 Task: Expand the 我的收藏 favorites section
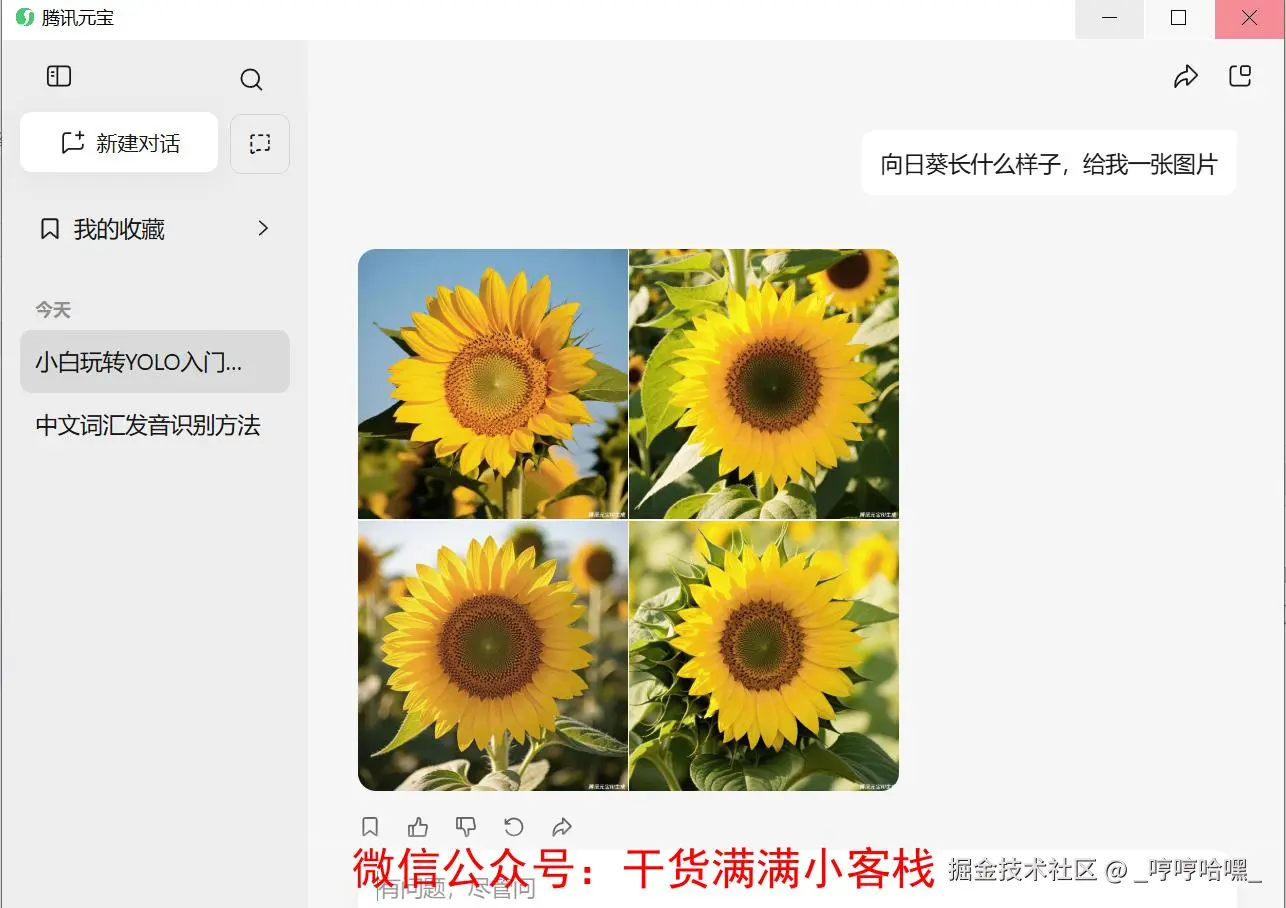pyautogui.click(x=263, y=228)
